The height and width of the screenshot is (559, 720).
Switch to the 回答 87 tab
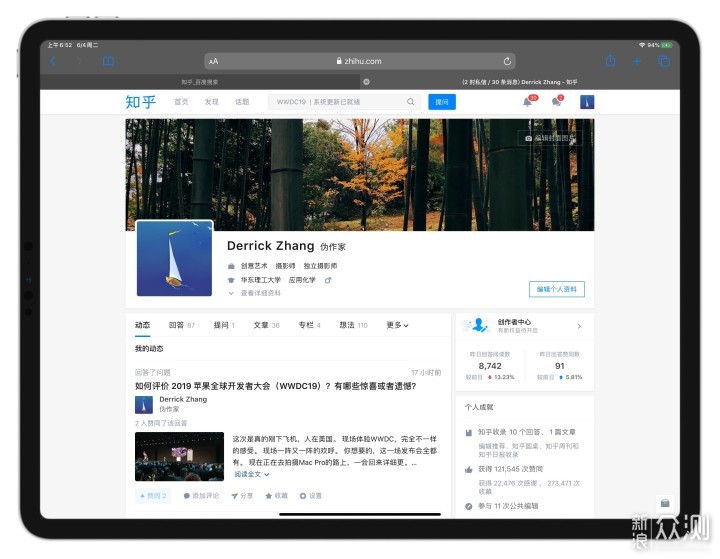click(x=182, y=325)
